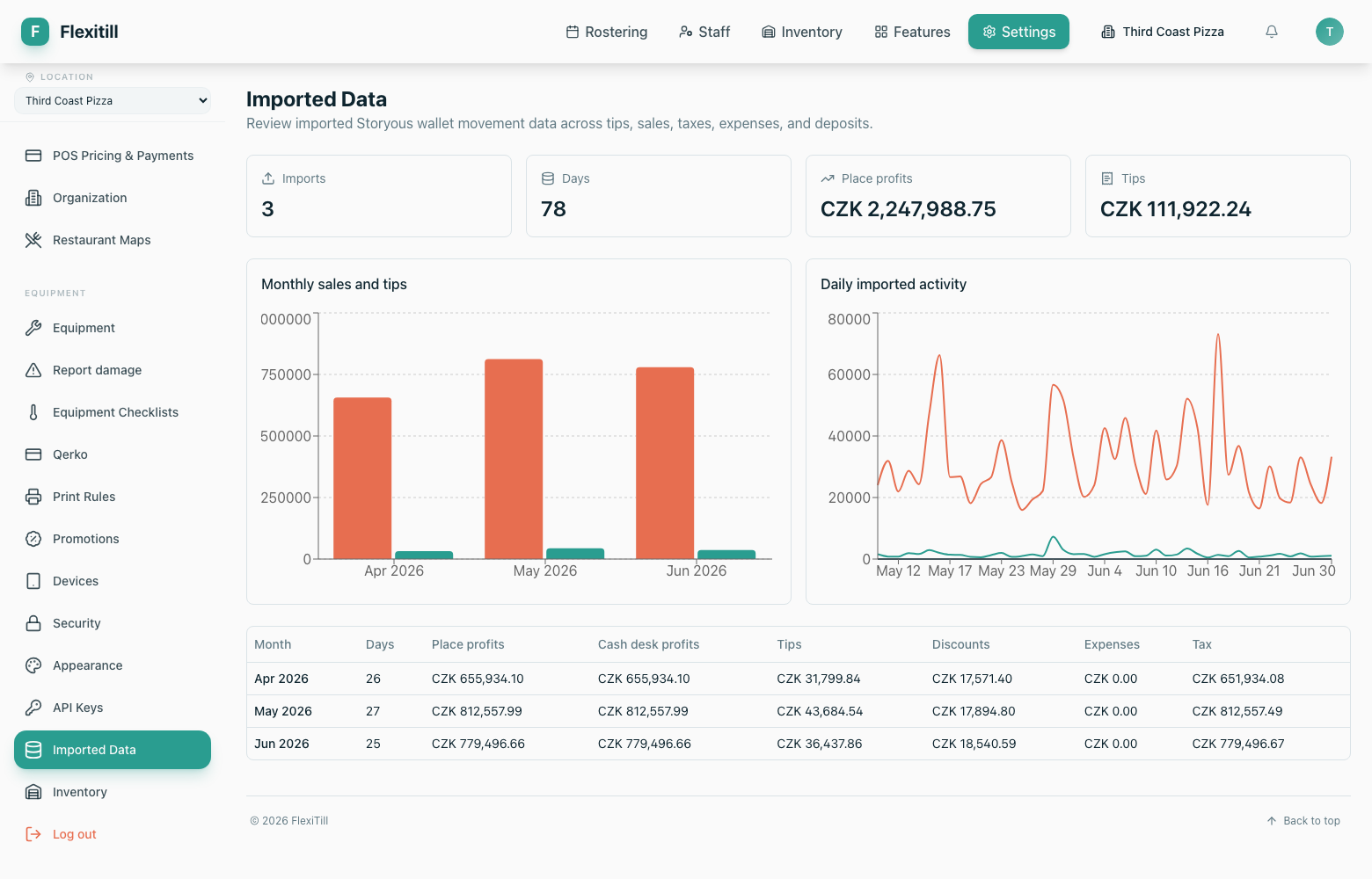The height and width of the screenshot is (879, 1372).
Task: Click the Cash desk profits column header
Action: pyautogui.click(x=648, y=644)
